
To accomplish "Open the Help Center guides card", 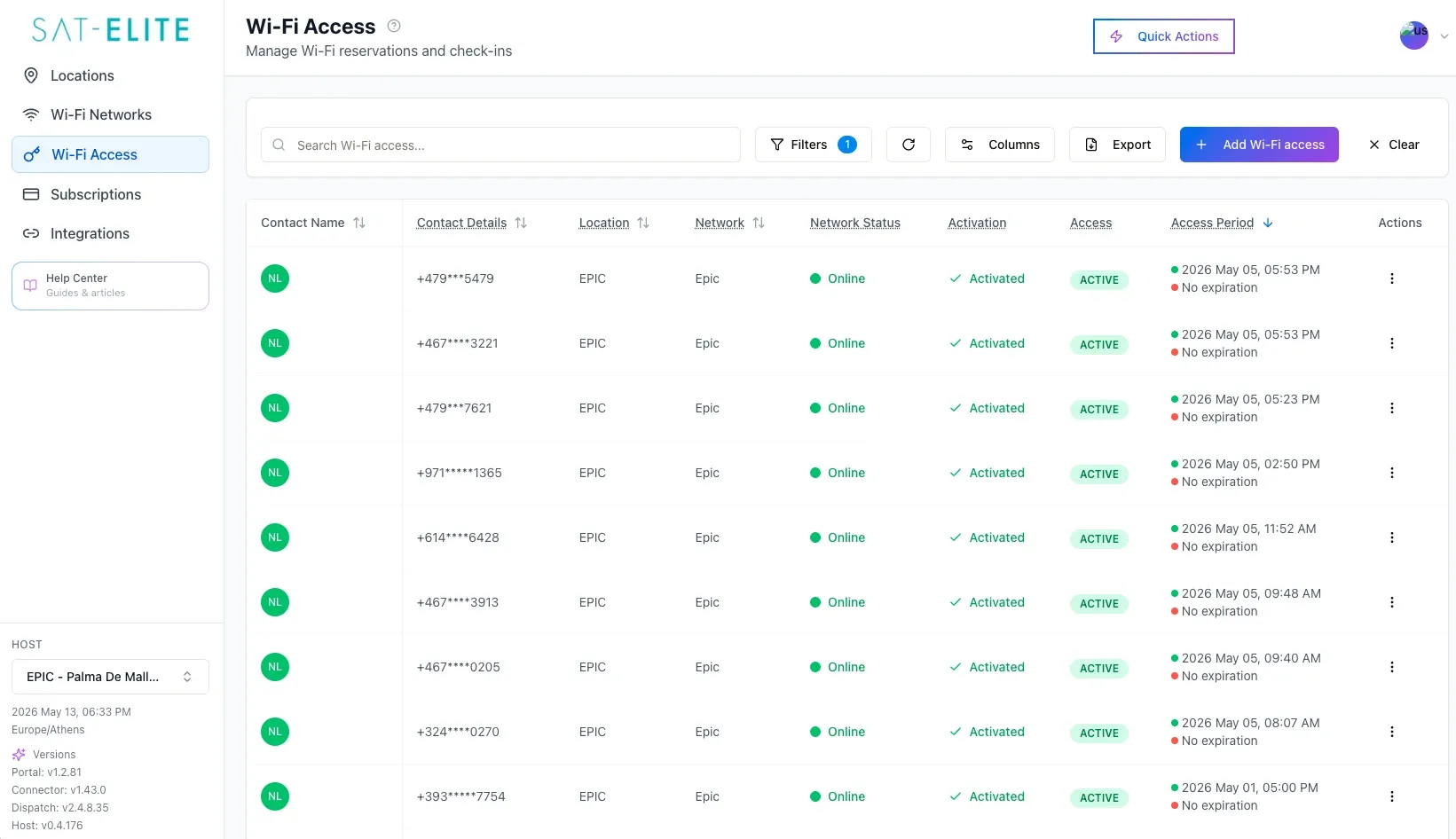I will [110, 286].
